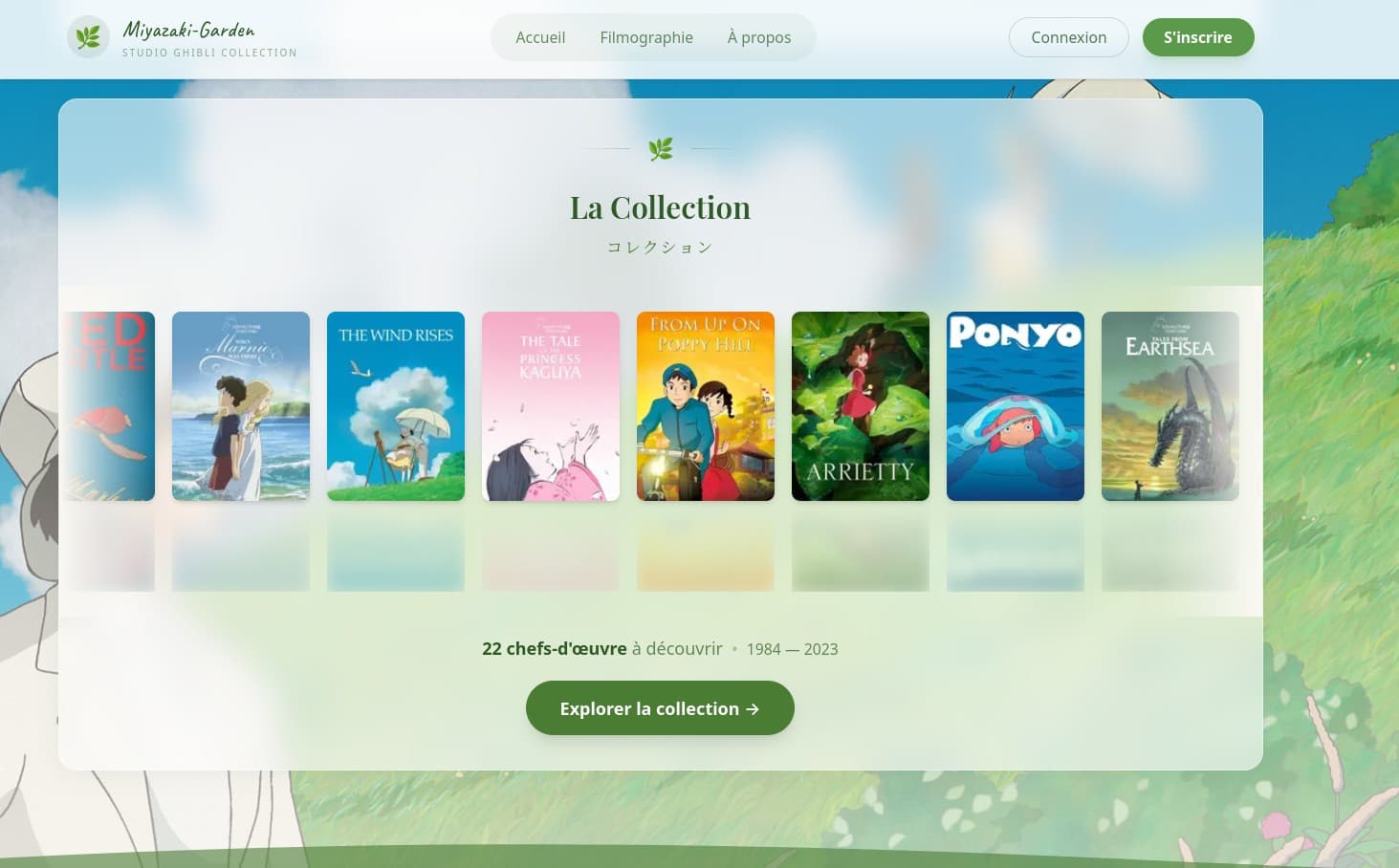Click the Miyazaki-Garden leaf logo icon
1399x868 pixels.
coord(88,37)
